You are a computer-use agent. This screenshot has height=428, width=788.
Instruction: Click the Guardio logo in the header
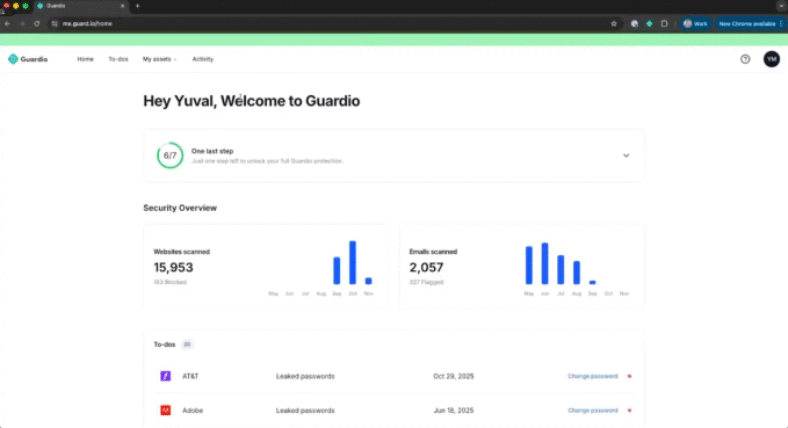[27, 59]
